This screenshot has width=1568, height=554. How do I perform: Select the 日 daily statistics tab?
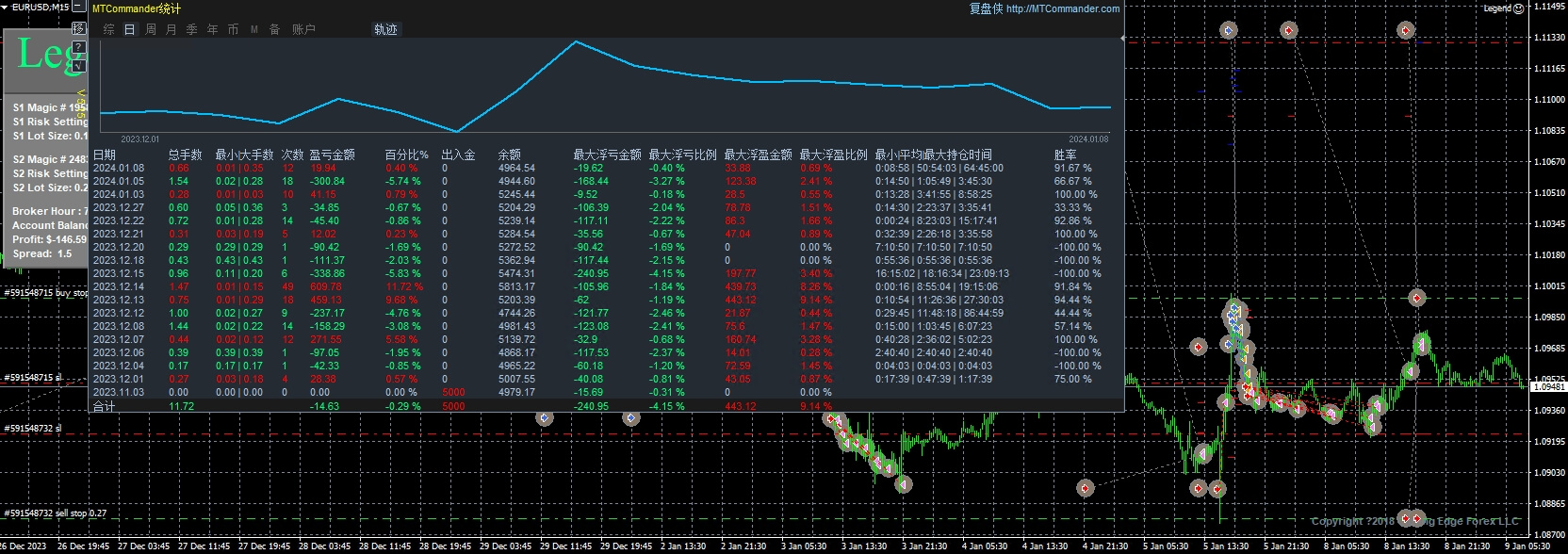pos(130,29)
